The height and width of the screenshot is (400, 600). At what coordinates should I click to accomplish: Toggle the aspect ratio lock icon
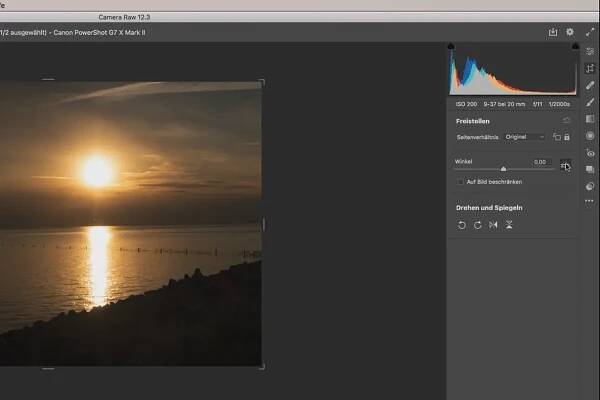pos(567,137)
